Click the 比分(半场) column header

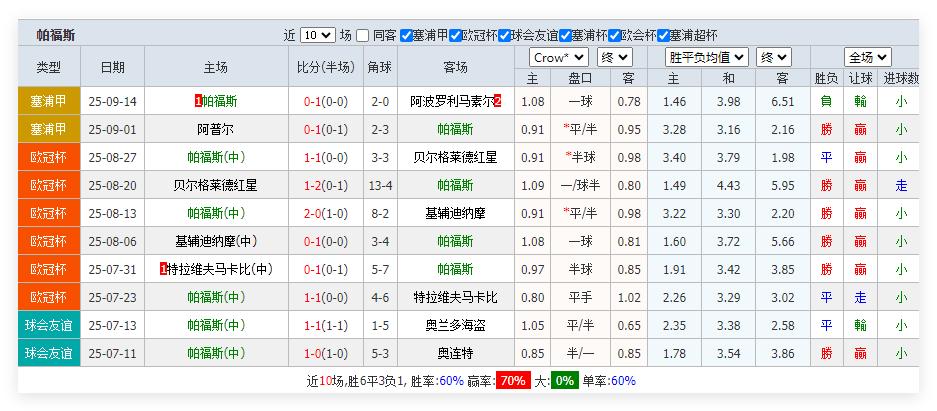326,67
